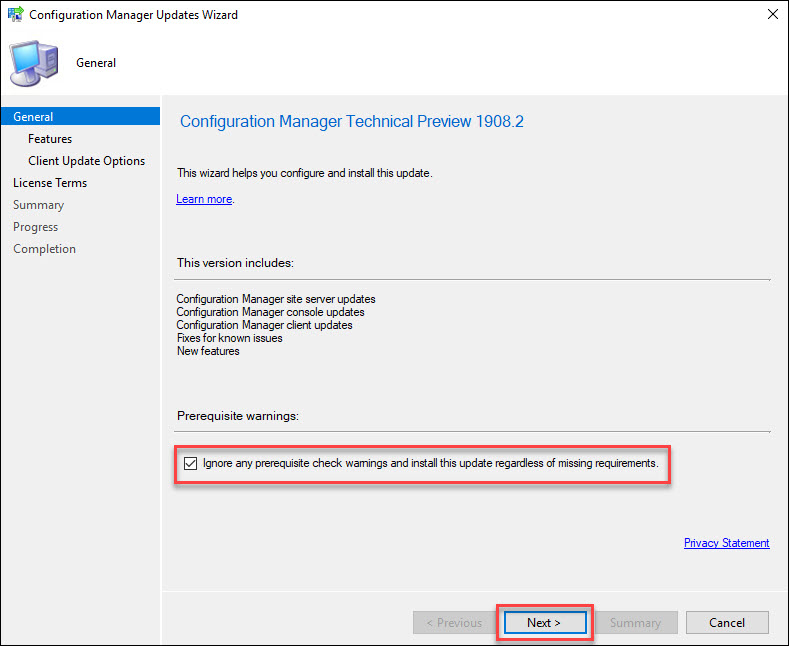Click the disabled Previous button
This screenshot has width=789, height=646.
click(454, 622)
